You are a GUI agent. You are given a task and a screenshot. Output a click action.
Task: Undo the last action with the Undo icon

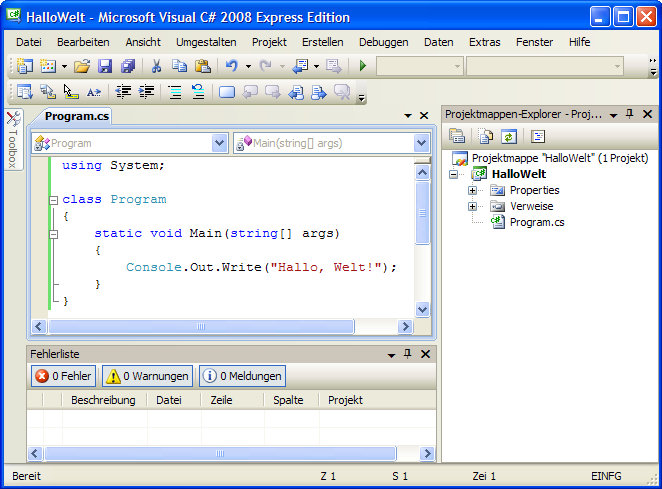(x=232, y=66)
